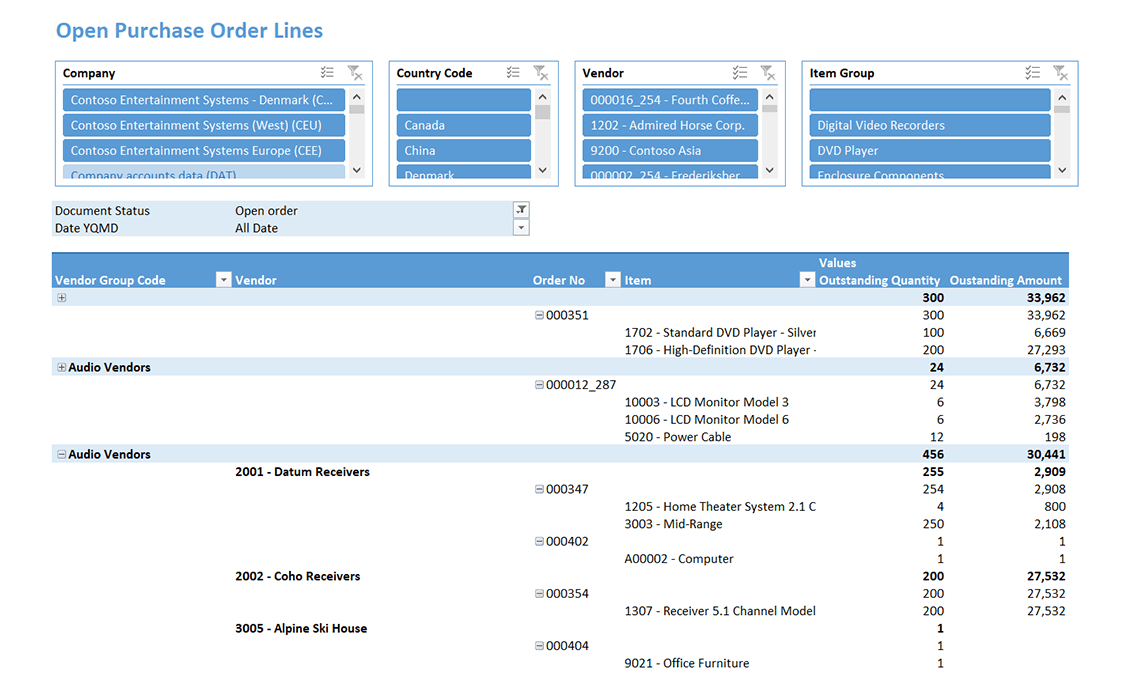Viewport: 1140px width, 687px height.
Task: Collapse order 000351
Action: tap(539, 316)
